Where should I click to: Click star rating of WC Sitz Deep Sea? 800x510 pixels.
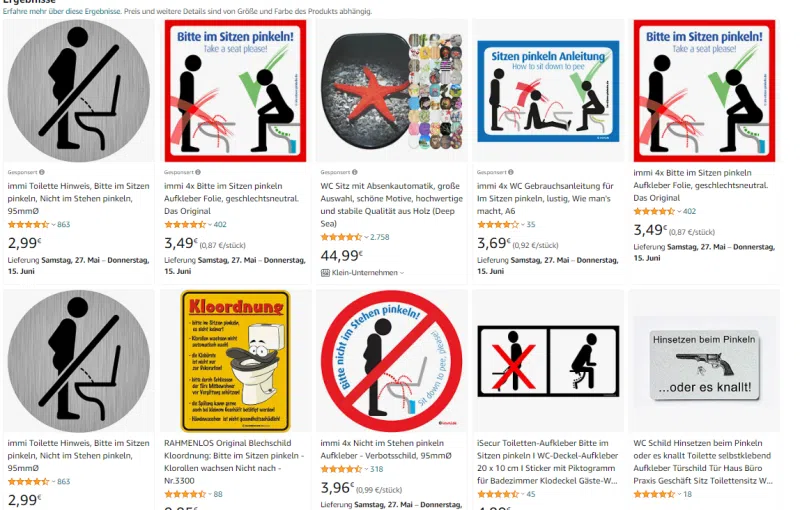coord(341,237)
